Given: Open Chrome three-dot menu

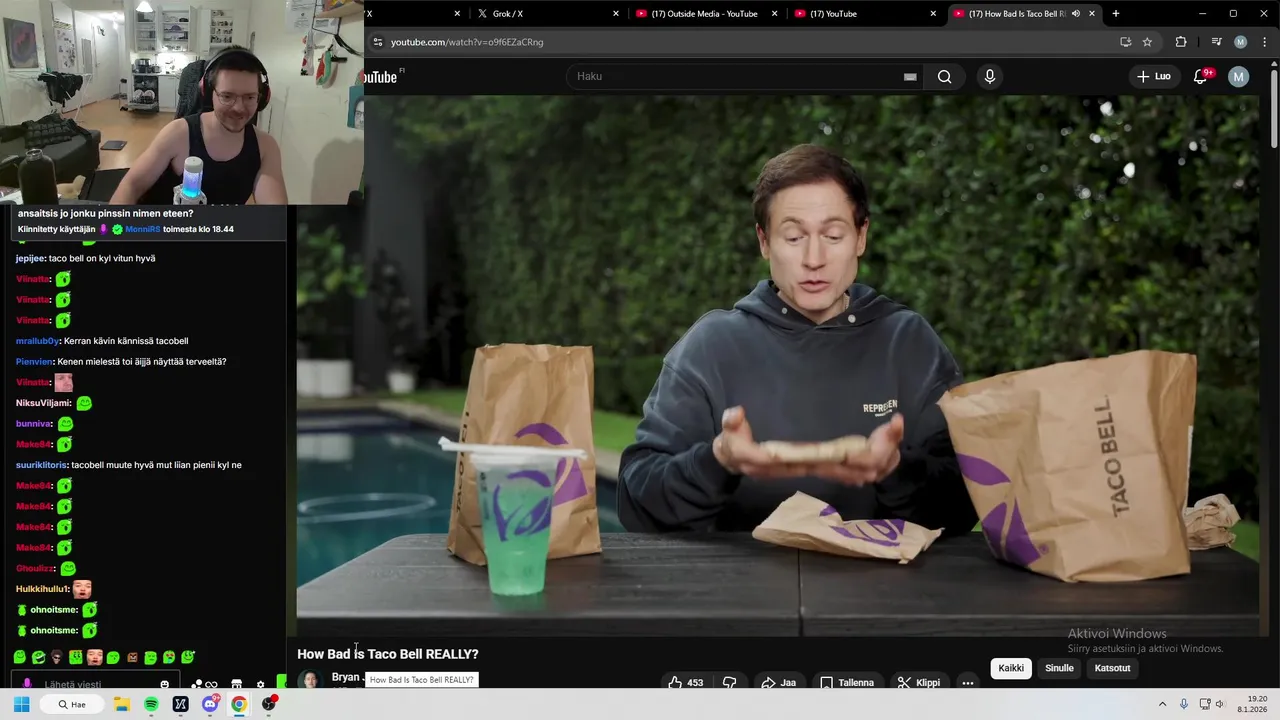Looking at the screenshot, I should [x=1265, y=42].
